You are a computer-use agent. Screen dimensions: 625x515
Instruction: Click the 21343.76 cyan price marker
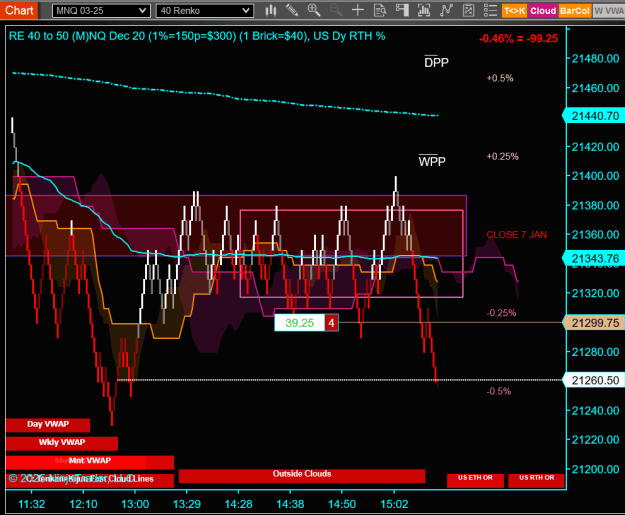click(594, 259)
